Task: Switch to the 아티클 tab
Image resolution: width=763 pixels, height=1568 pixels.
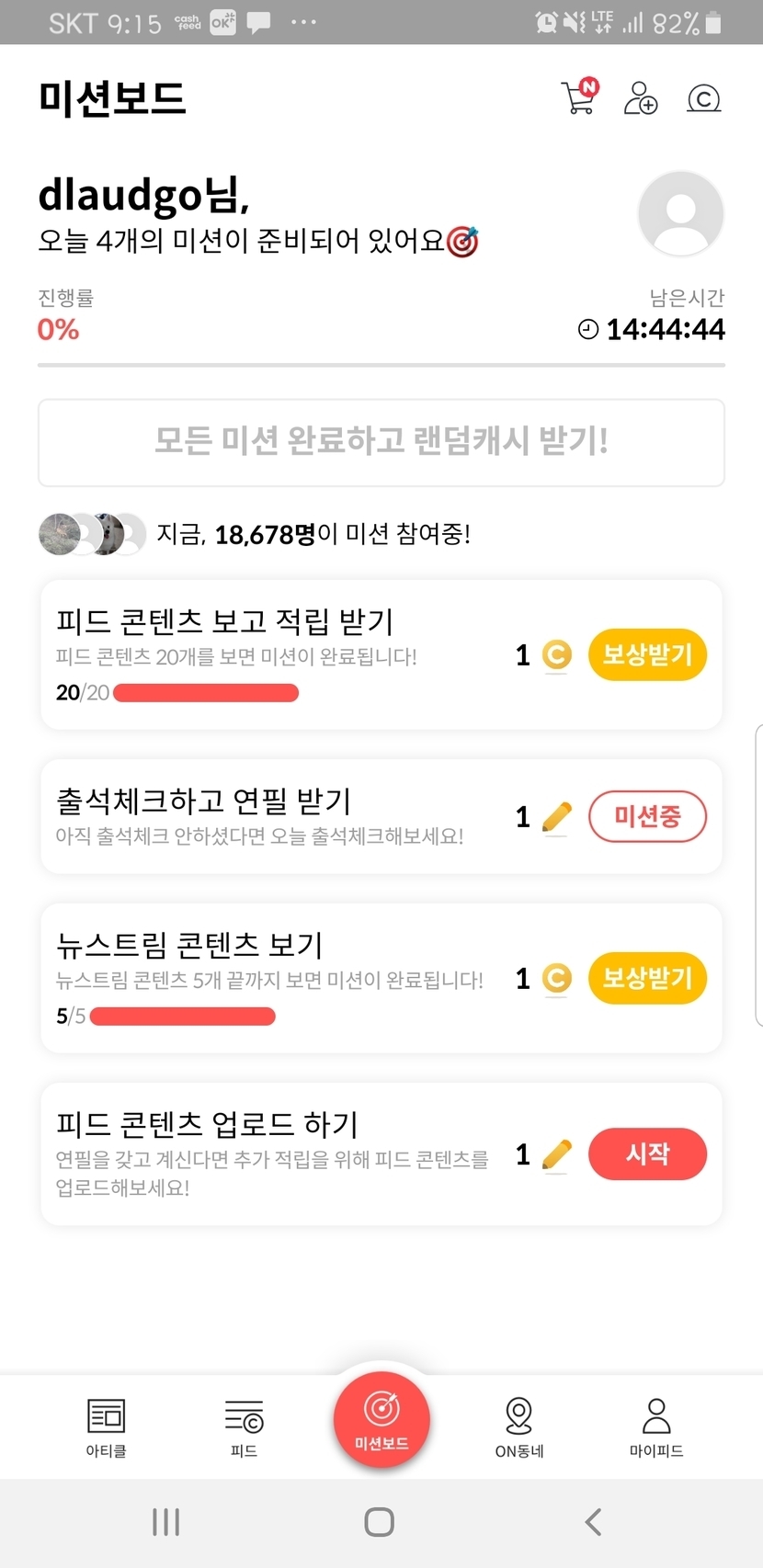Action: pyautogui.click(x=106, y=1426)
